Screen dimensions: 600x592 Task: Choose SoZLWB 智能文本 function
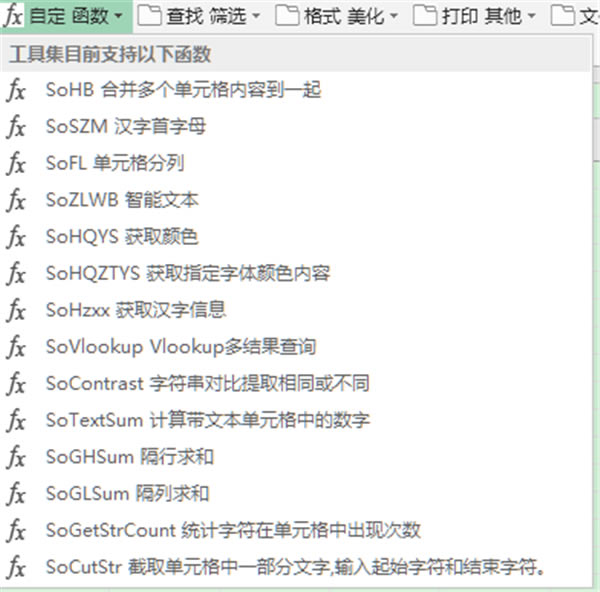point(295,200)
